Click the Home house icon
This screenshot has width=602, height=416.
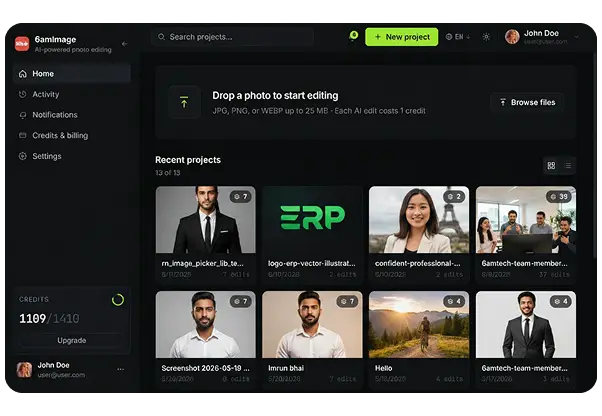coord(23,73)
